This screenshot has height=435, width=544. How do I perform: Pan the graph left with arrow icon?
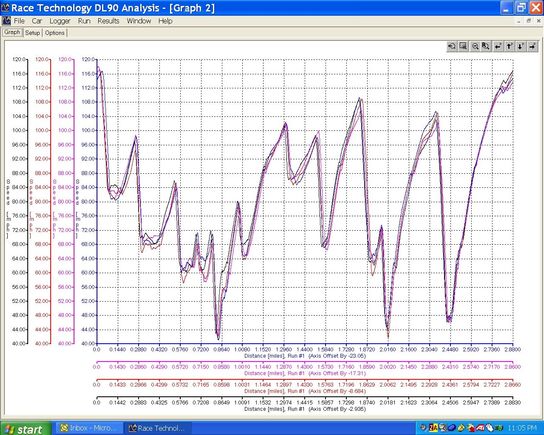coord(498,46)
